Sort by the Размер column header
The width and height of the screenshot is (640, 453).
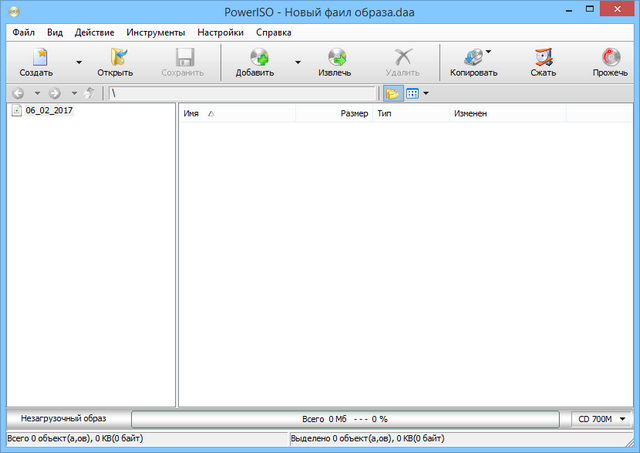point(353,114)
